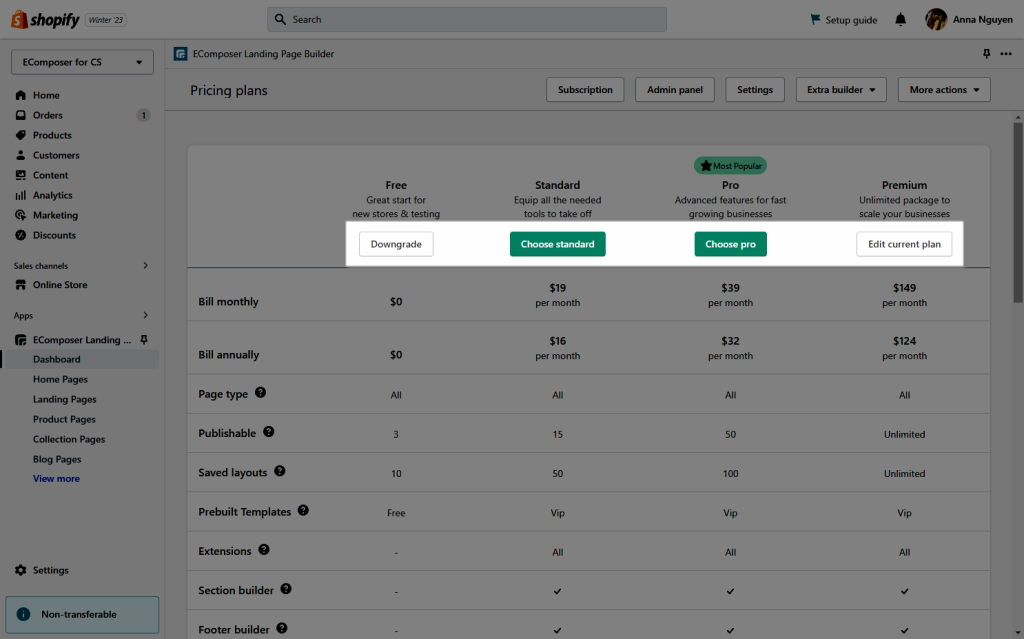Viewport: 1024px width, 639px height.
Task: Open the three-dots menu in the app header
Action: (x=1006, y=54)
